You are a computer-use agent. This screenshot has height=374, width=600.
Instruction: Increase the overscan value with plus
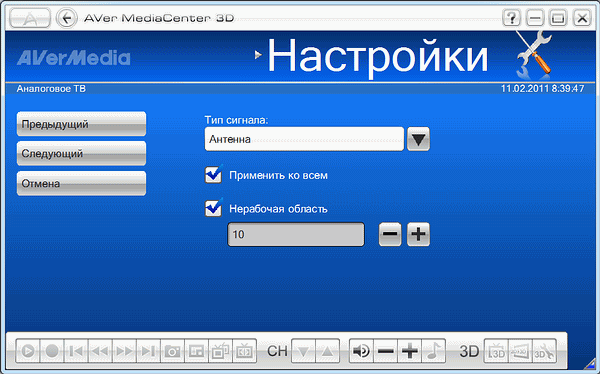(418, 234)
